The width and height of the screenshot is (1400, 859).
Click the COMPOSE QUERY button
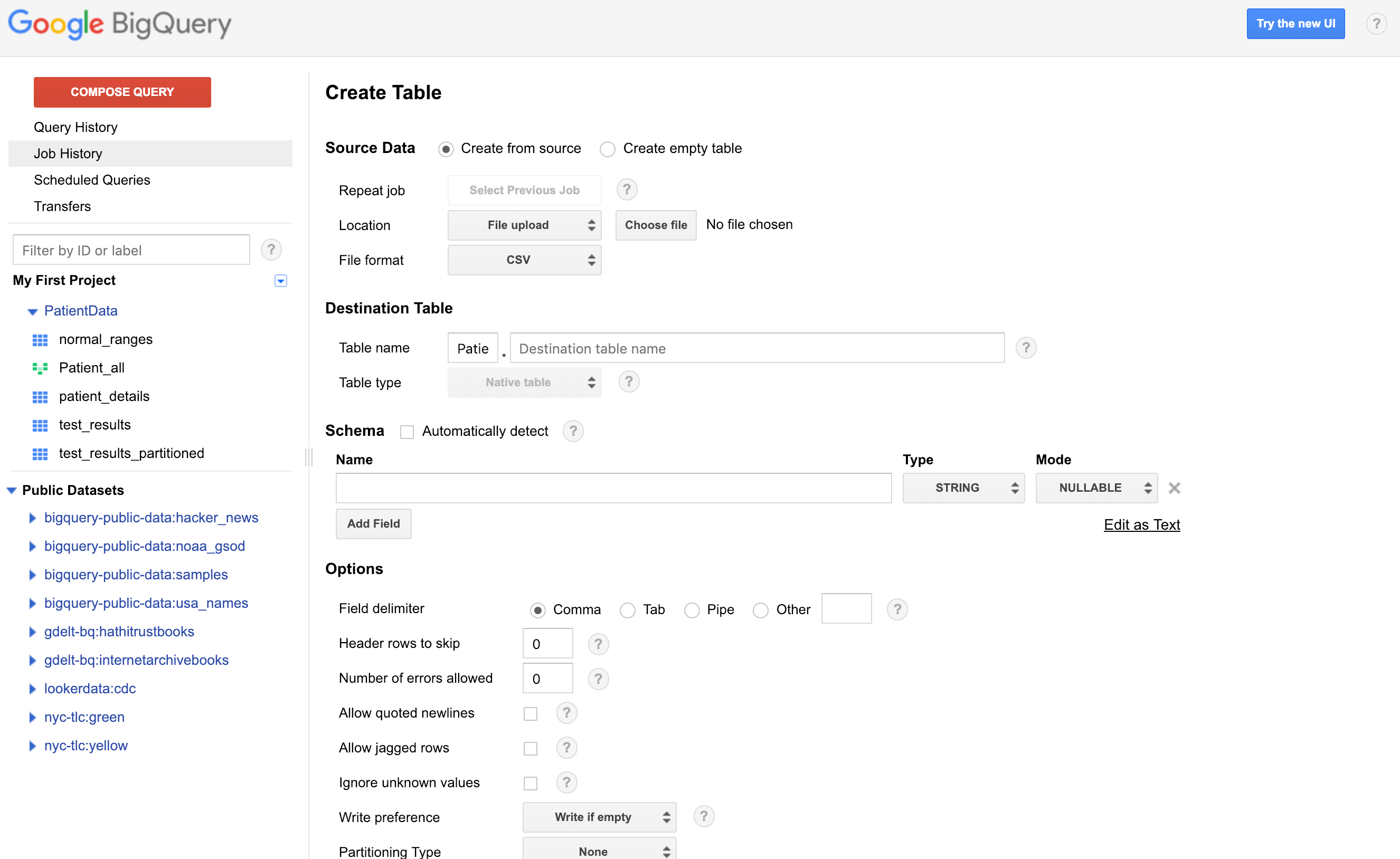121,91
